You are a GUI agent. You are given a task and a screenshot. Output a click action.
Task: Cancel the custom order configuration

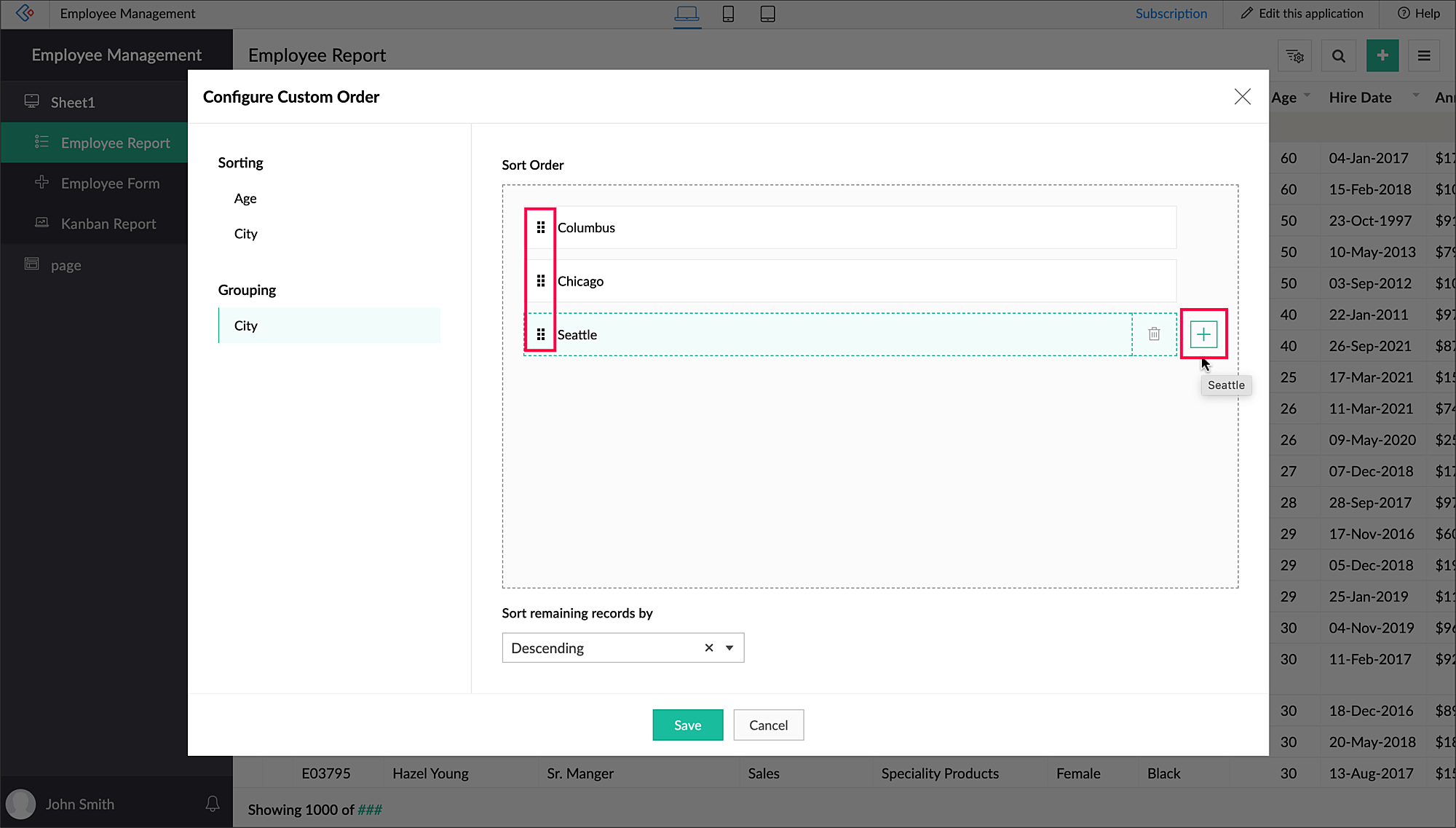pyautogui.click(x=768, y=725)
